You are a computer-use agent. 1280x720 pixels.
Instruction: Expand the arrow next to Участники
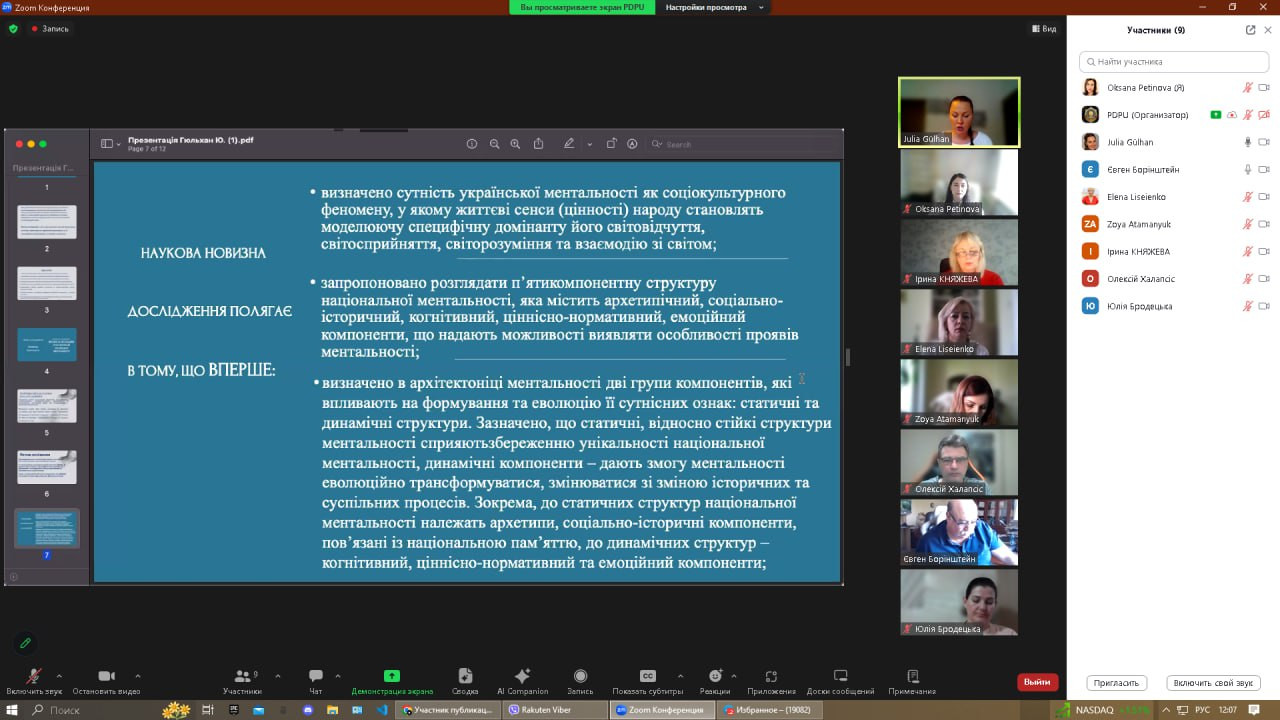(277, 675)
